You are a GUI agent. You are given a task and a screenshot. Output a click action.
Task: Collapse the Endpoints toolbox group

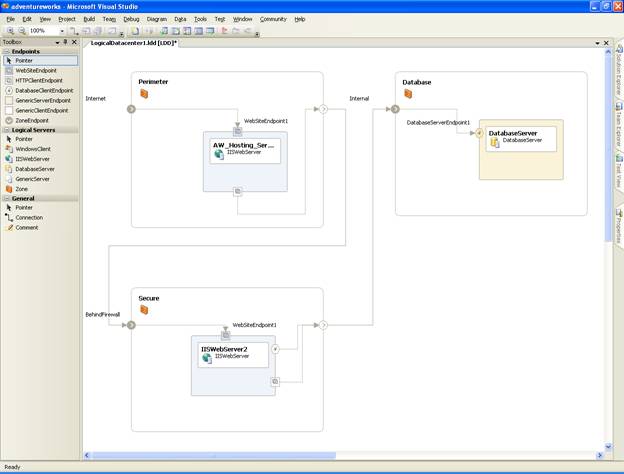click(7, 51)
